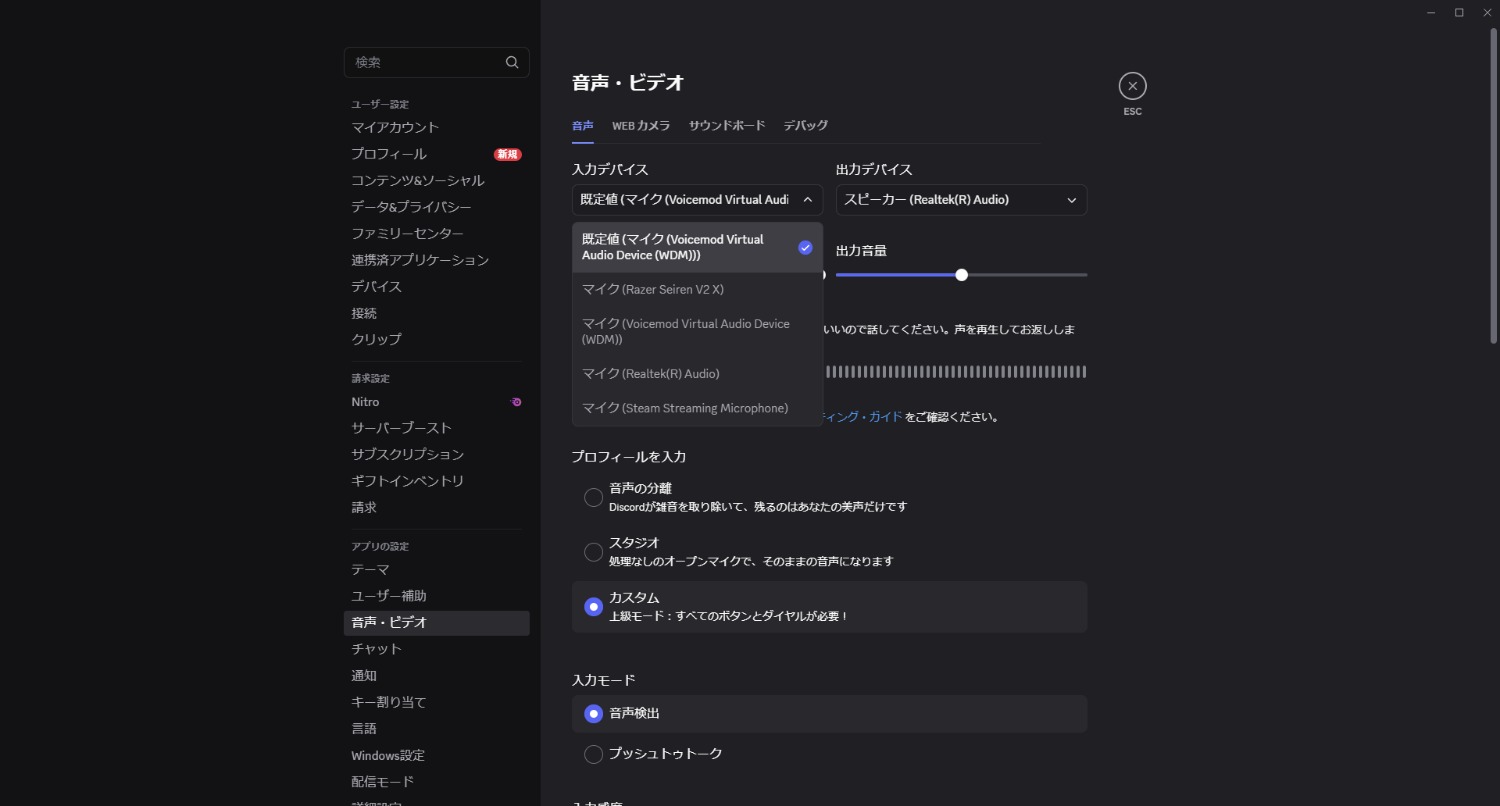Select マイク (Steam Streaming Microphone) option
Viewport: 1500px width, 806px height.
coord(685,408)
